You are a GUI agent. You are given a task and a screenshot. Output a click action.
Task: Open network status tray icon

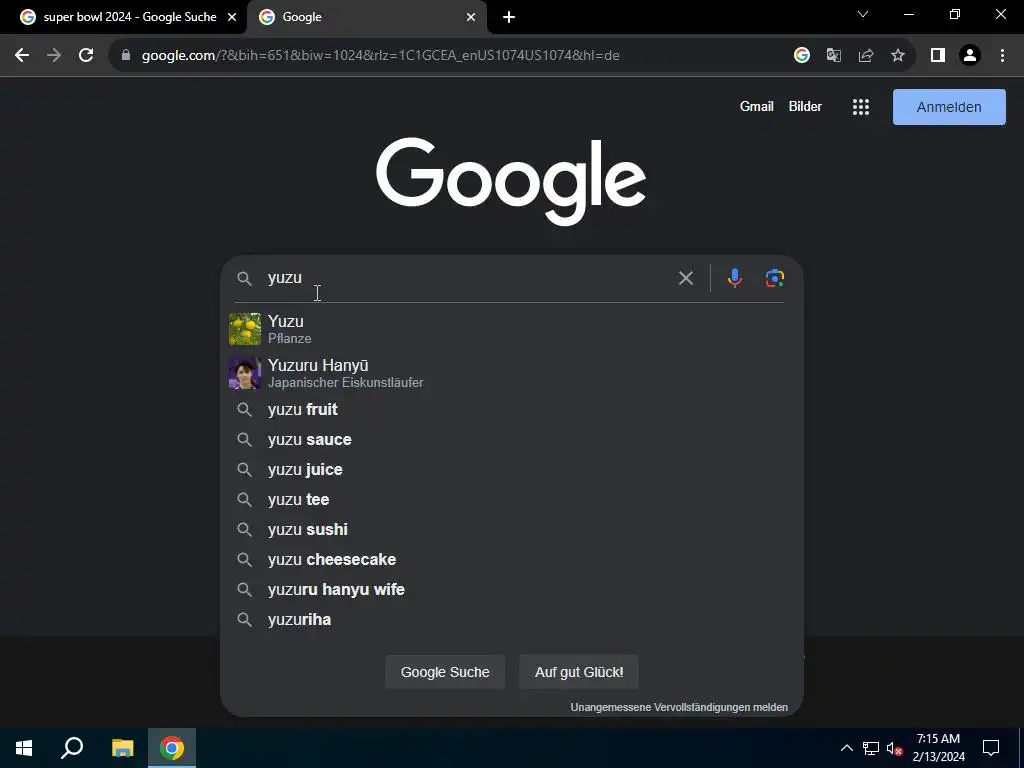(x=871, y=748)
